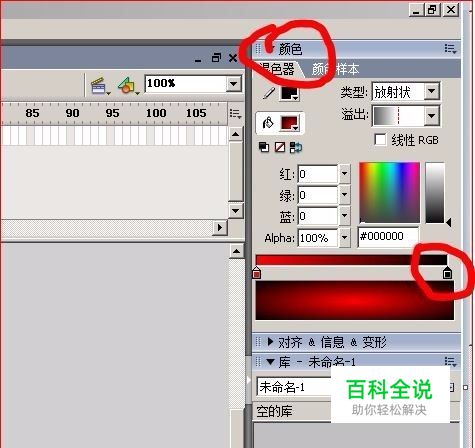Viewport: 475px width, 448px height.
Task: Switch to the 颜色样本 tab
Action: click(x=336, y=69)
